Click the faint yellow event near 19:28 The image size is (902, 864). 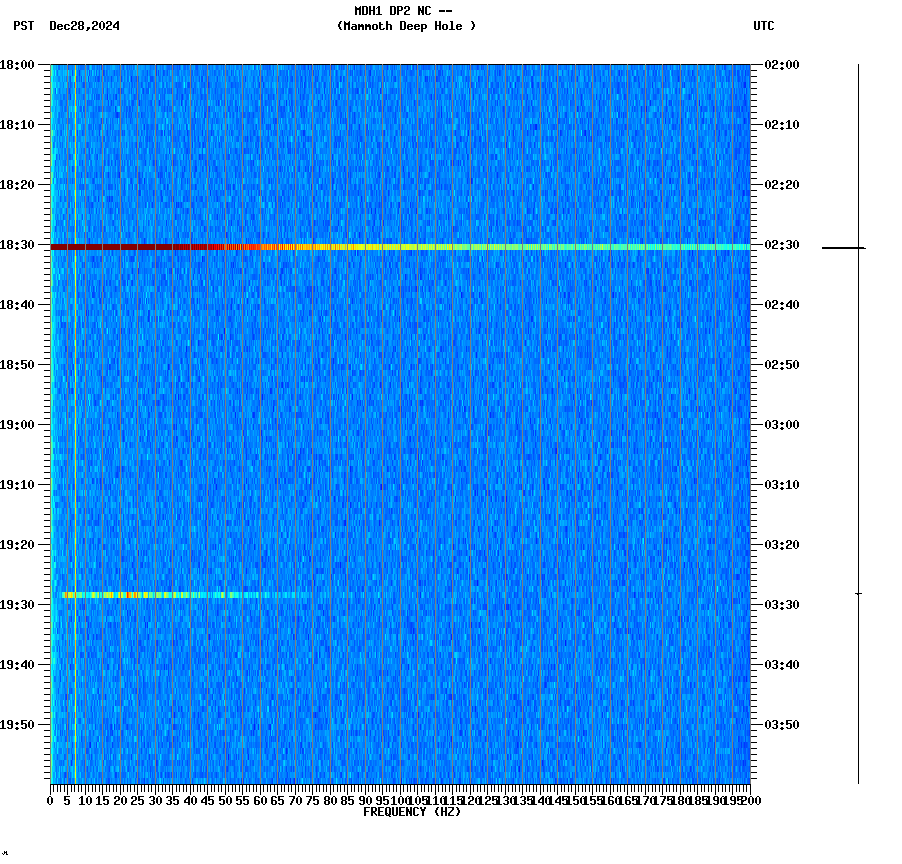[150, 593]
